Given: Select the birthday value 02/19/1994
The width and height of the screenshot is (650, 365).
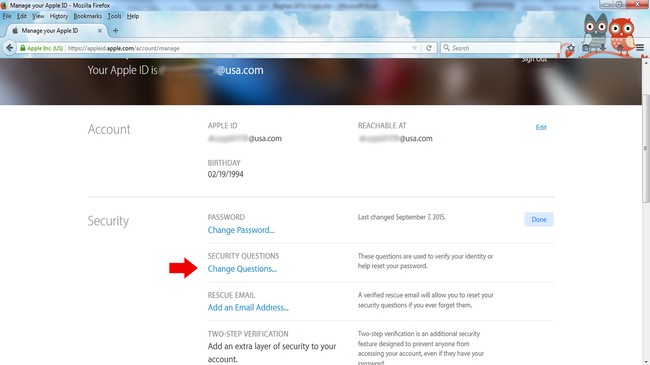Looking at the screenshot, I should pos(226,174).
